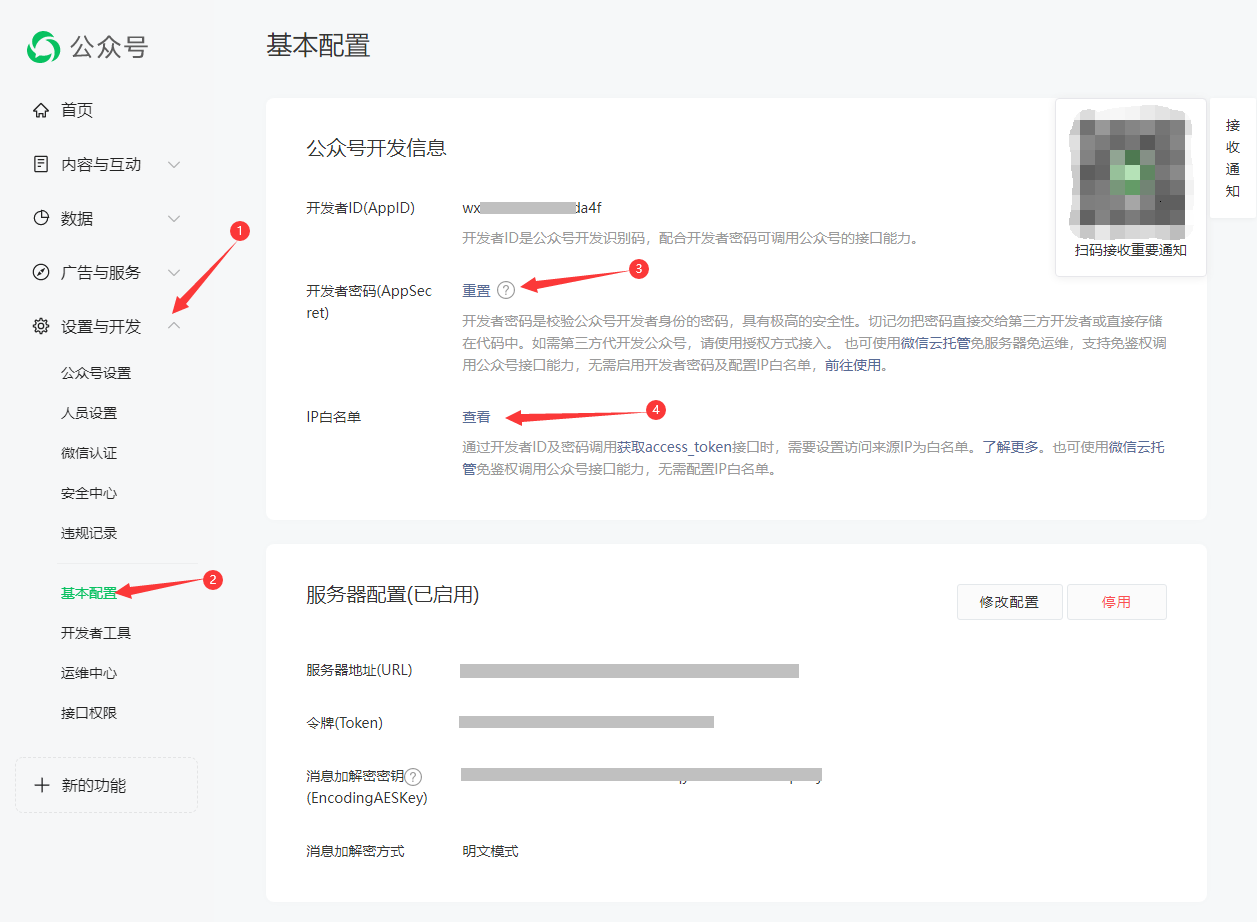Expand the 数据 section chevron

point(174,218)
